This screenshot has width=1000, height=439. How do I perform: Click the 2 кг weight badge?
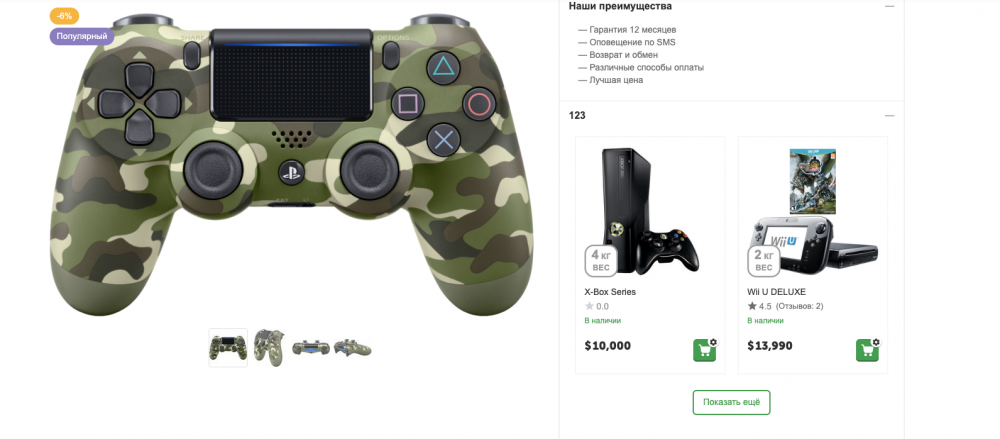pos(763,260)
